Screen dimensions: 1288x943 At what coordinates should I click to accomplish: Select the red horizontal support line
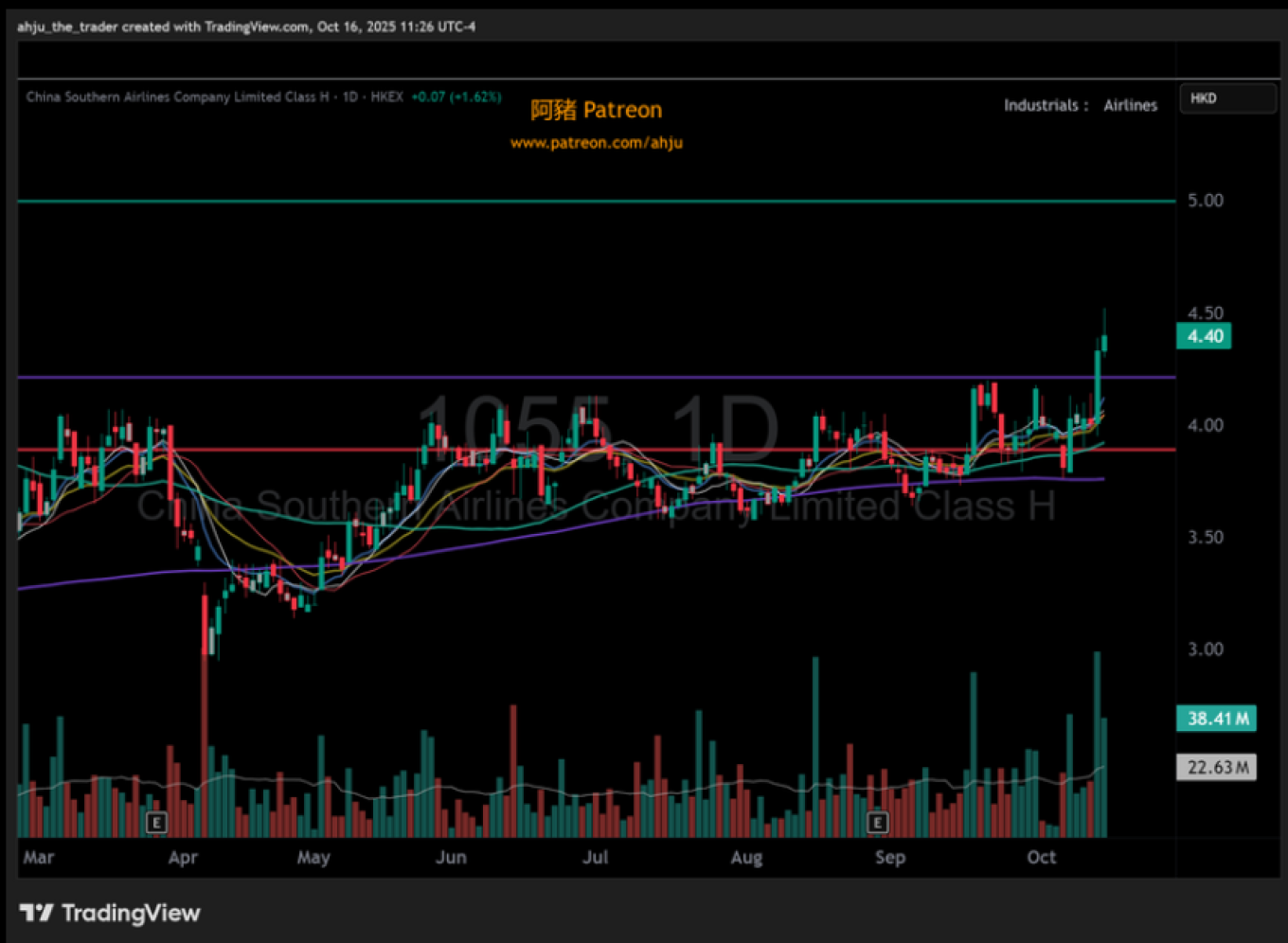click(x=284, y=450)
